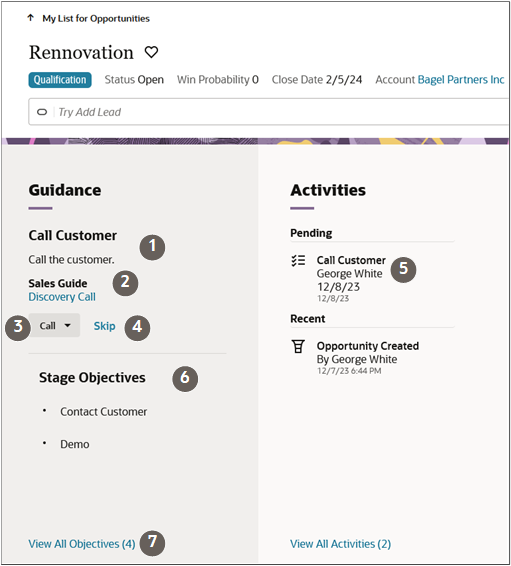This screenshot has width=511, height=566.
Task: View All Objectives (4)
Action: (x=82, y=544)
